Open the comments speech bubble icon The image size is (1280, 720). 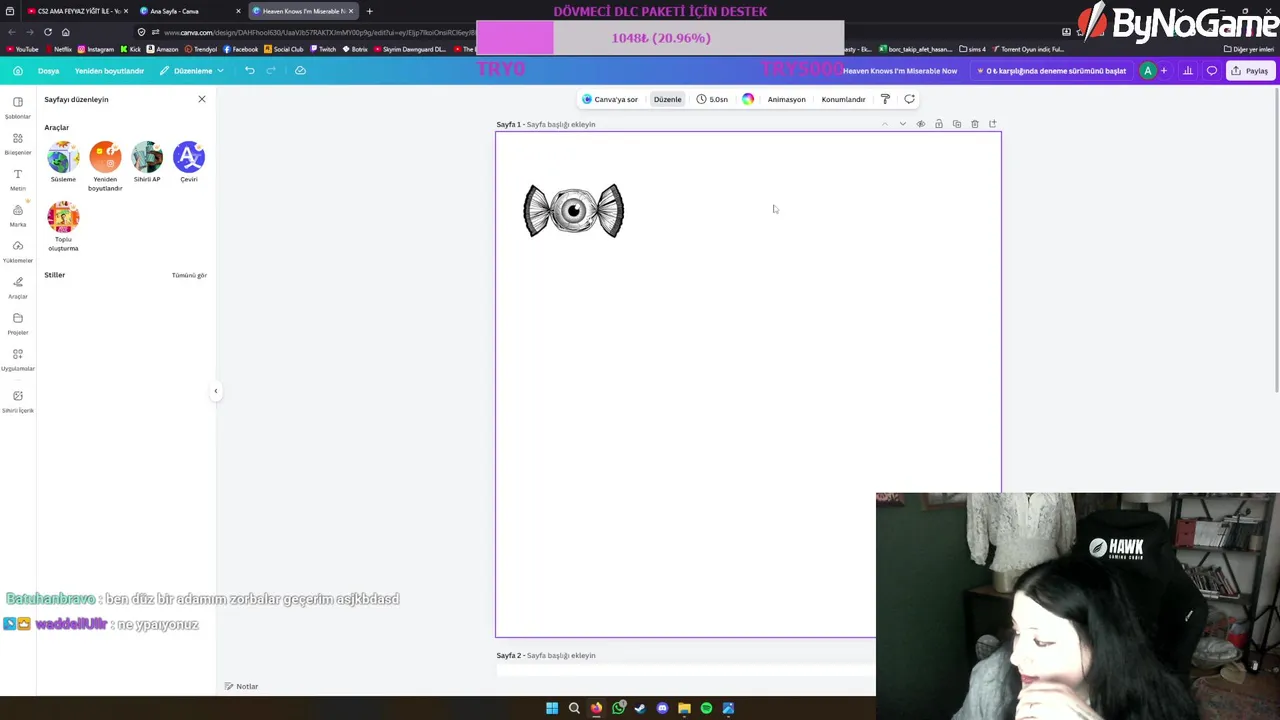coord(1212,71)
